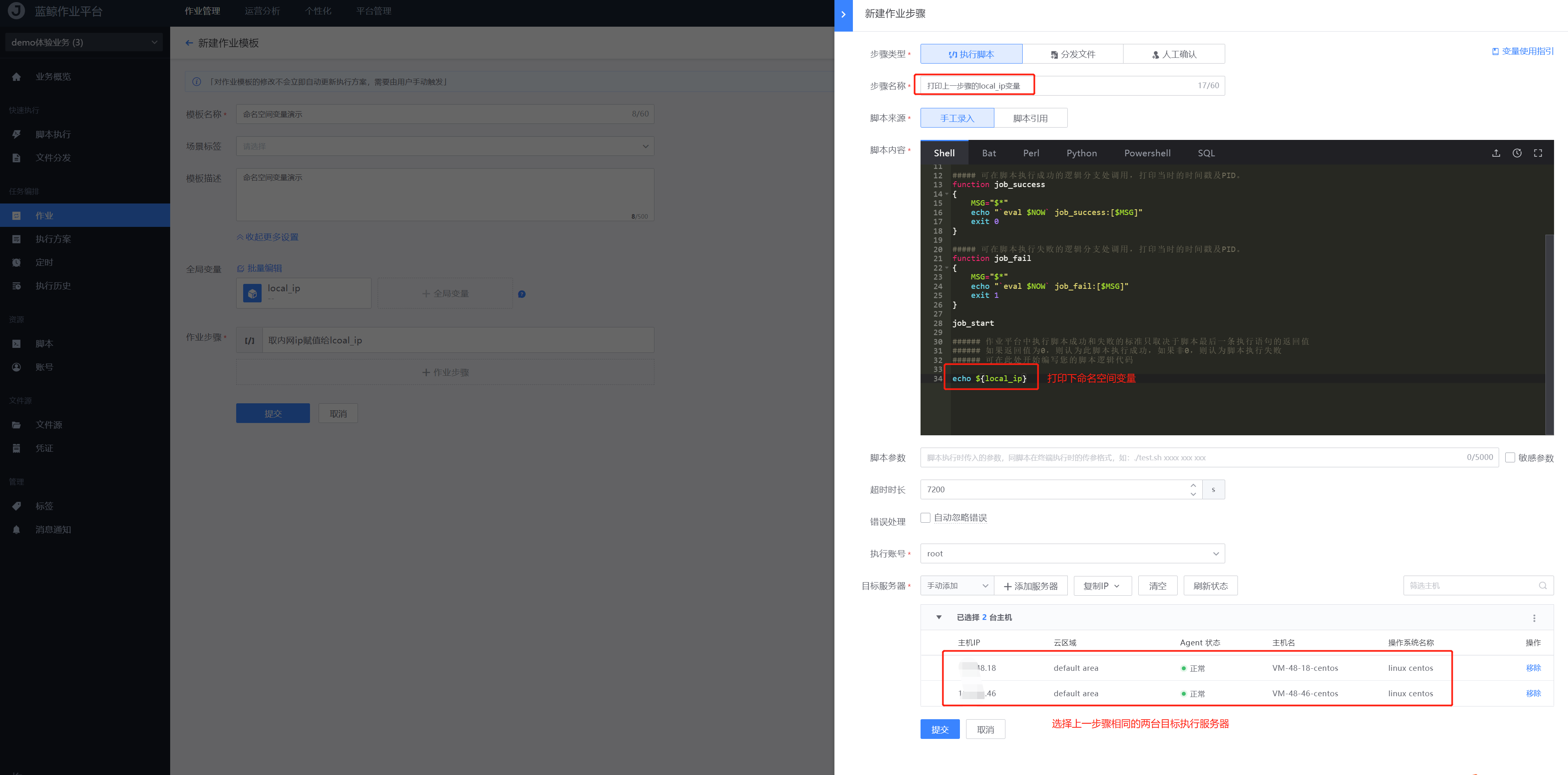
Task: Click the 消息通知 bell icon
Action: pyautogui.click(x=16, y=530)
